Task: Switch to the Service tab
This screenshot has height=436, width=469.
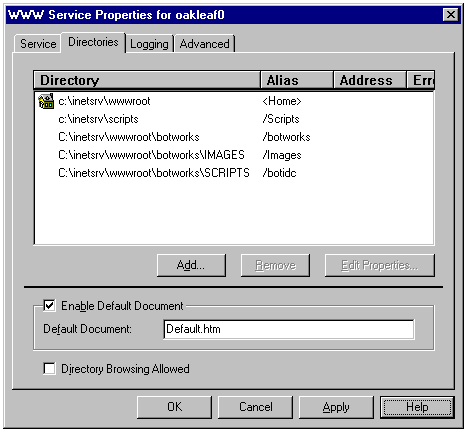Action: pos(38,44)
